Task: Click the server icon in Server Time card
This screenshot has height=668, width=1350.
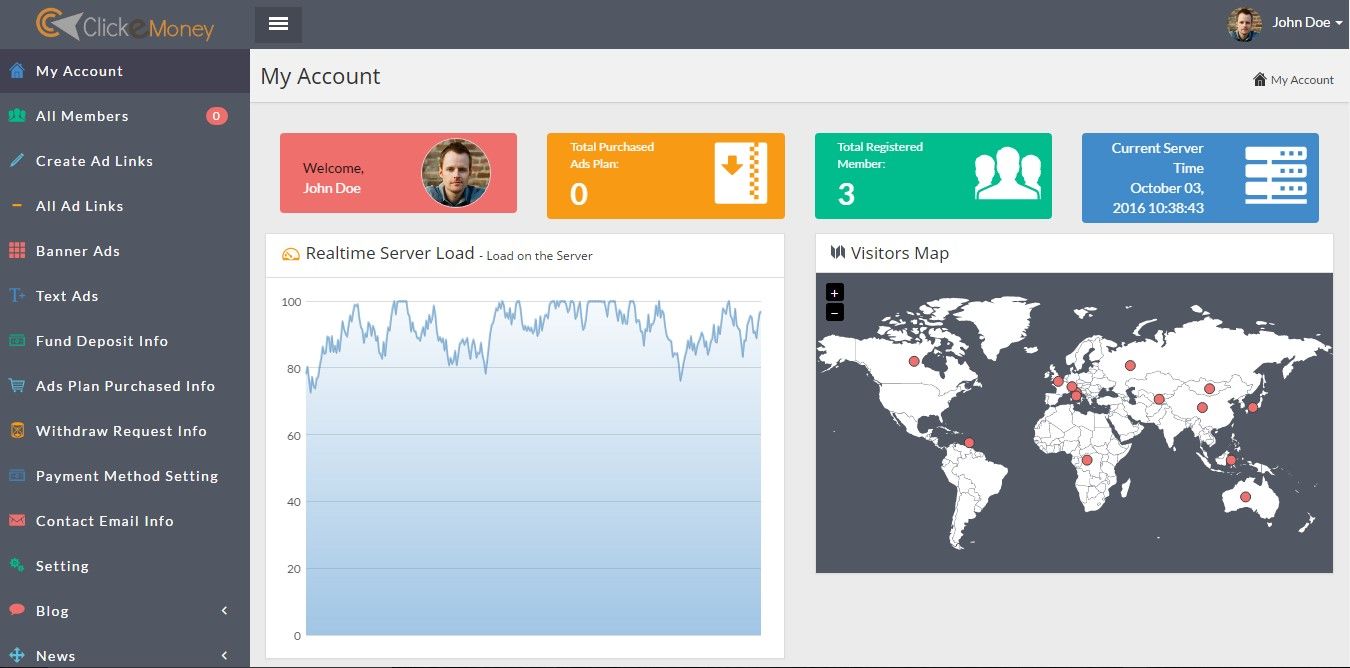Action: (x=1276, y=175)
